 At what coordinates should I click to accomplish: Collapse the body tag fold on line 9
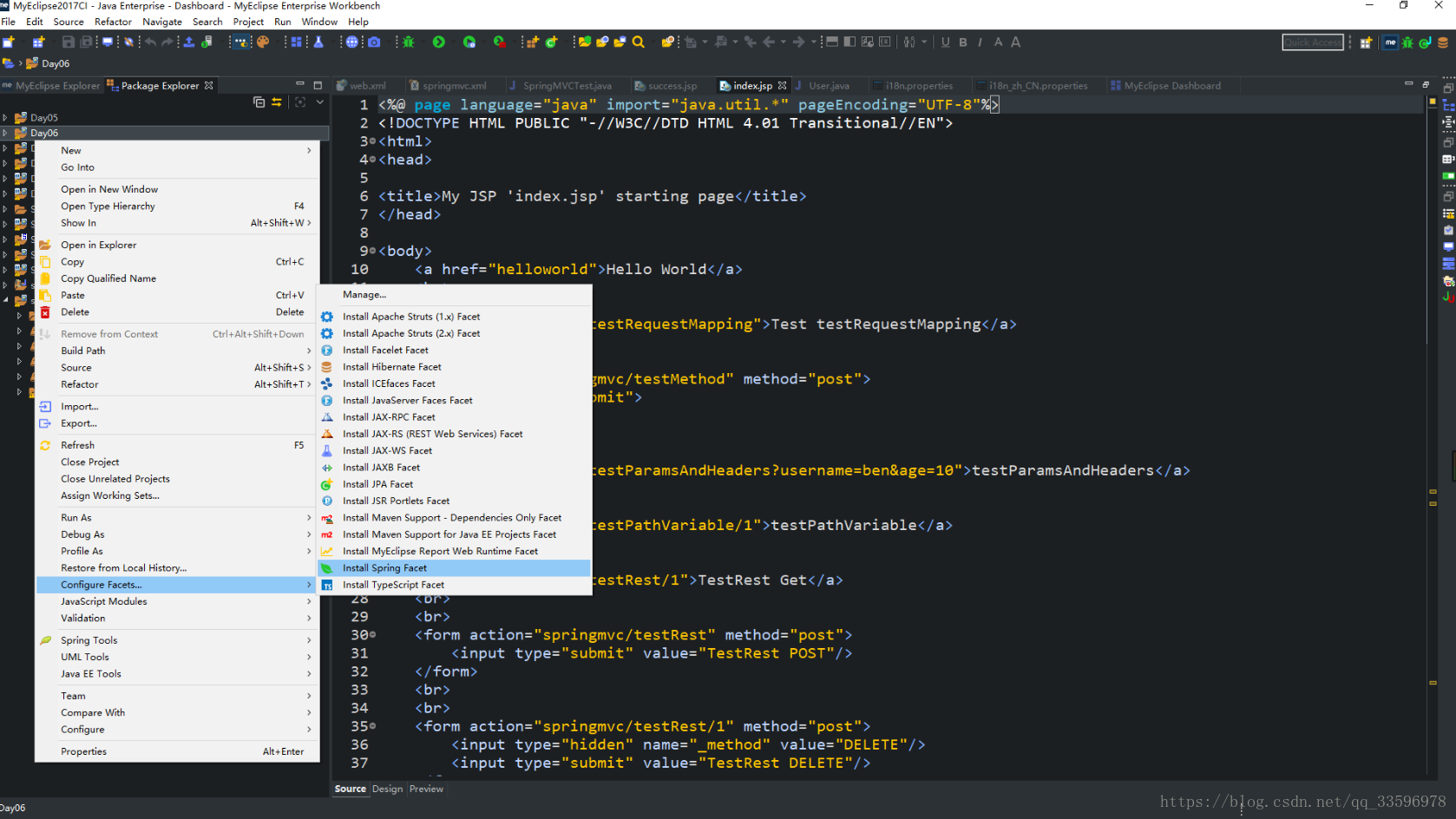373,251
